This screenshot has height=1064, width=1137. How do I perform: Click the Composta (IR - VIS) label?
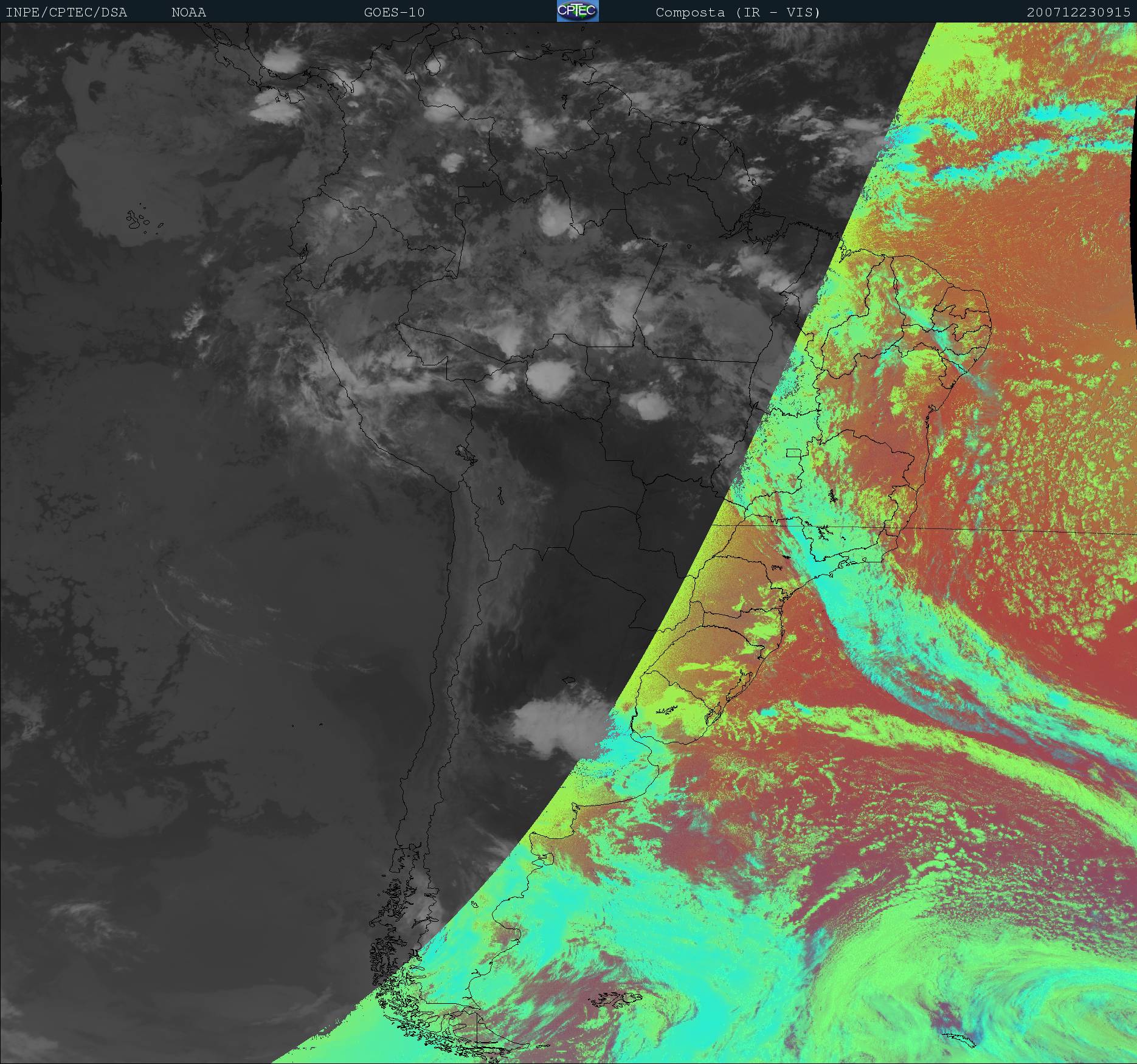(x=738, y=12)
